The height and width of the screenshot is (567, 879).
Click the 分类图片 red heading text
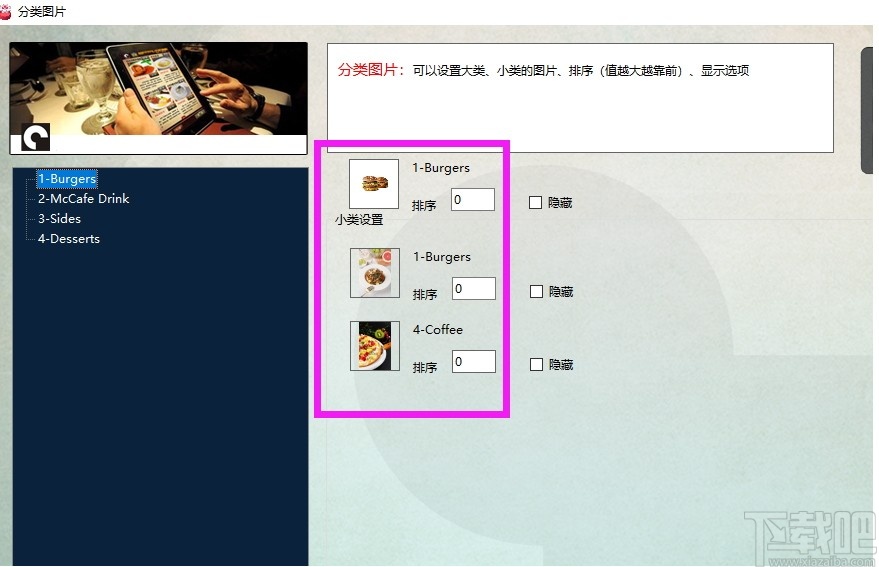tap(371, 70)
